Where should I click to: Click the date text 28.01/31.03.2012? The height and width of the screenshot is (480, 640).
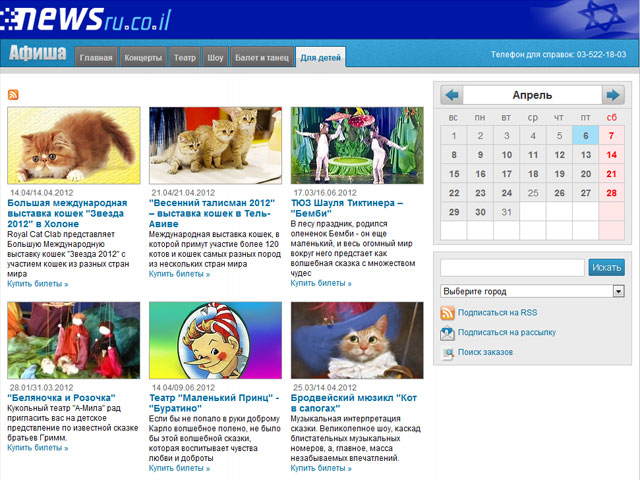(x=42, y=387)
